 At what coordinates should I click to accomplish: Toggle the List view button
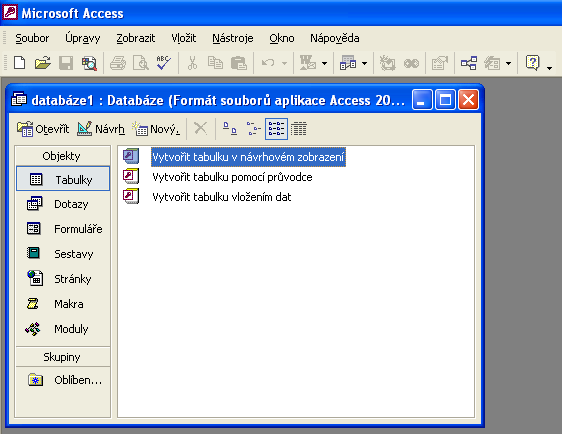(x=276, y=129)
